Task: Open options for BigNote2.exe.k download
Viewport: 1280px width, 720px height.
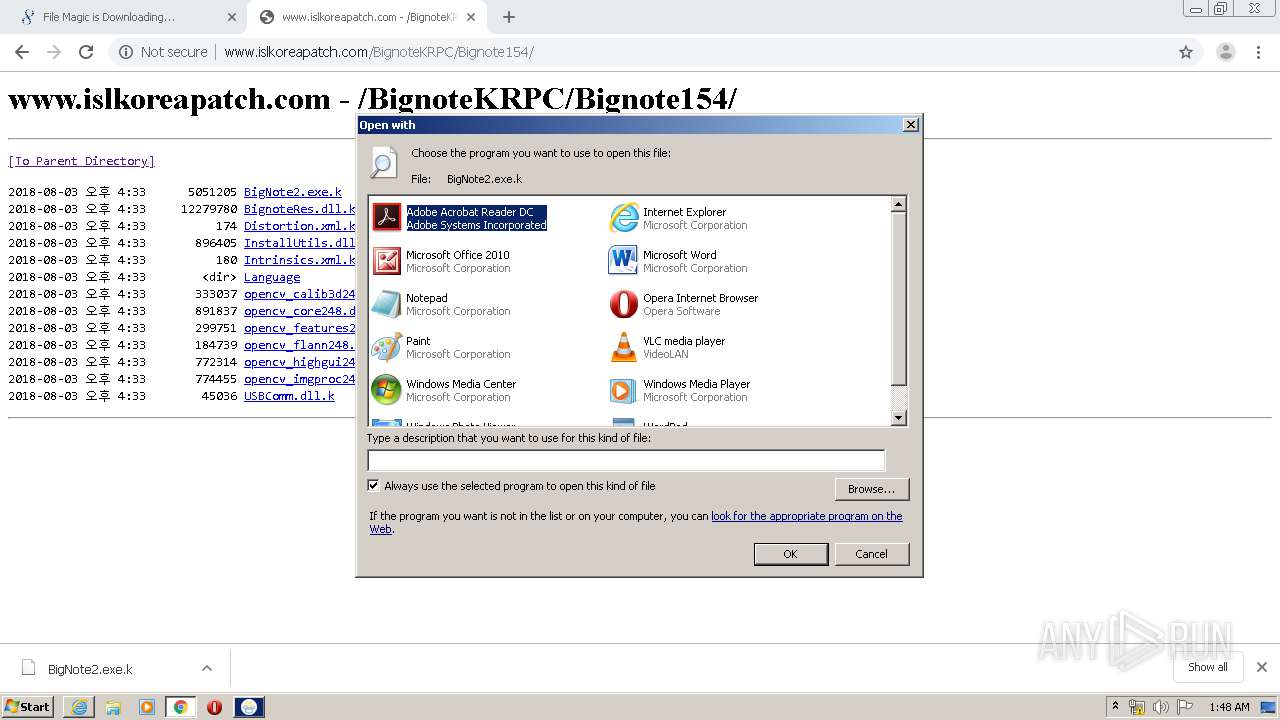Action: [x=207, y=668]
